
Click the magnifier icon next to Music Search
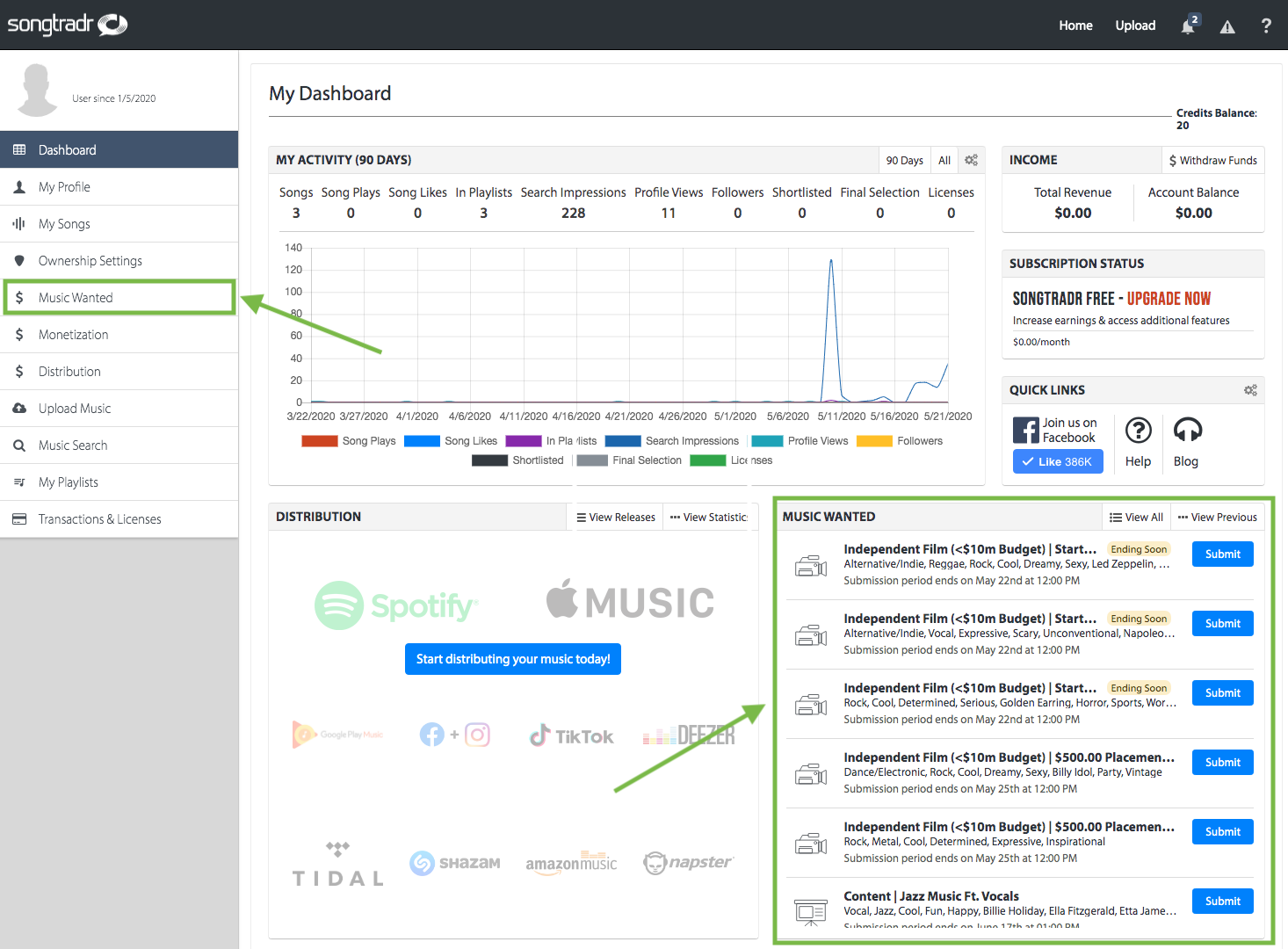pyautogui.click(x=19, y=446)
